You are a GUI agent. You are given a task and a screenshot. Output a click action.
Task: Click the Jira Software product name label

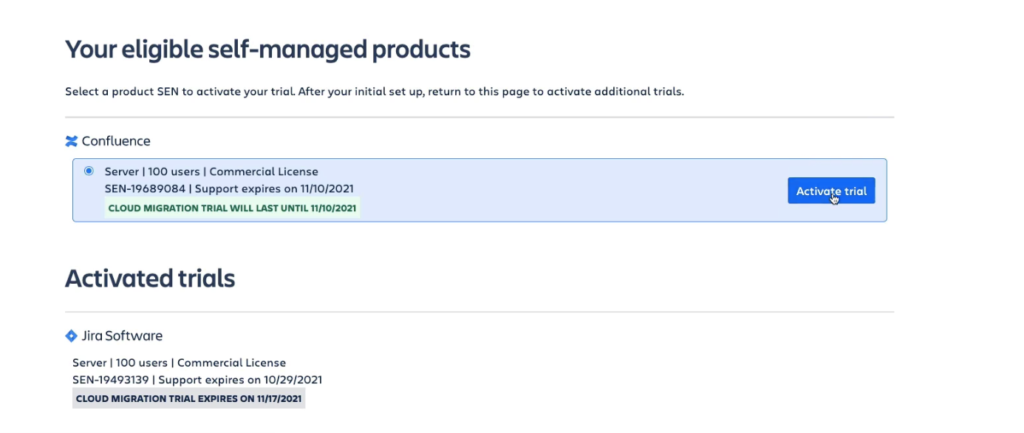pyautogui.click(x=121, y=336)
